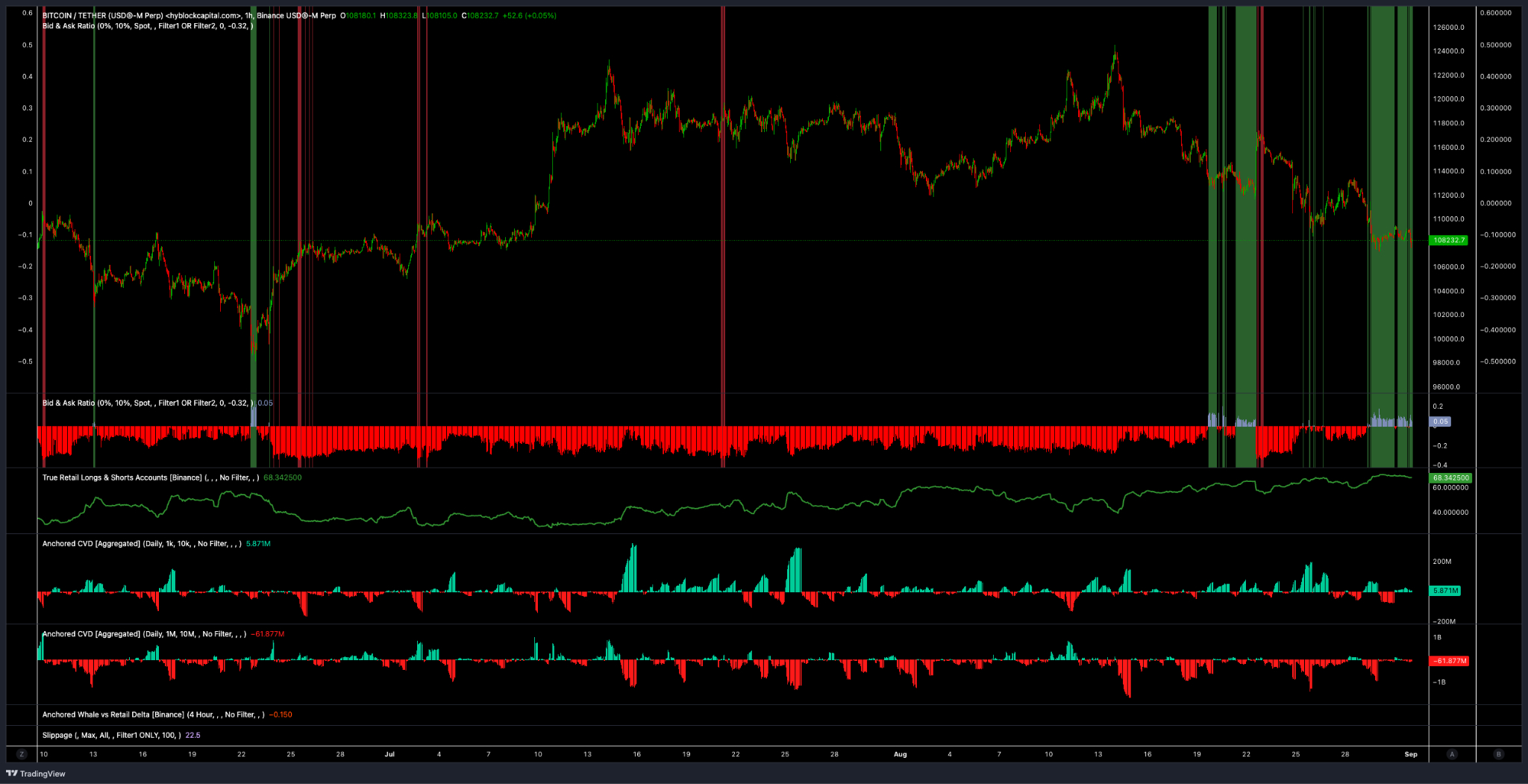This screenshot has width=1528, height=784.
Task: Select the 1h timeframe label in the legend
Action: coord(248,14)
